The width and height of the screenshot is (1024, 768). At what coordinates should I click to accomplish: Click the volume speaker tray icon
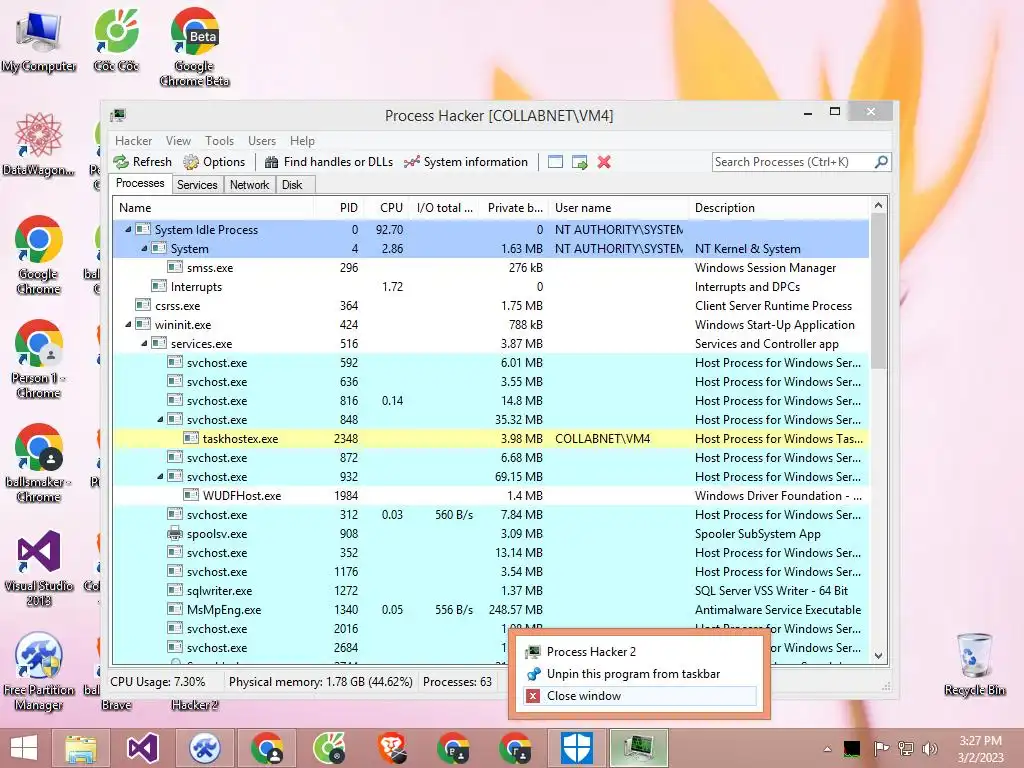point(929,748)
